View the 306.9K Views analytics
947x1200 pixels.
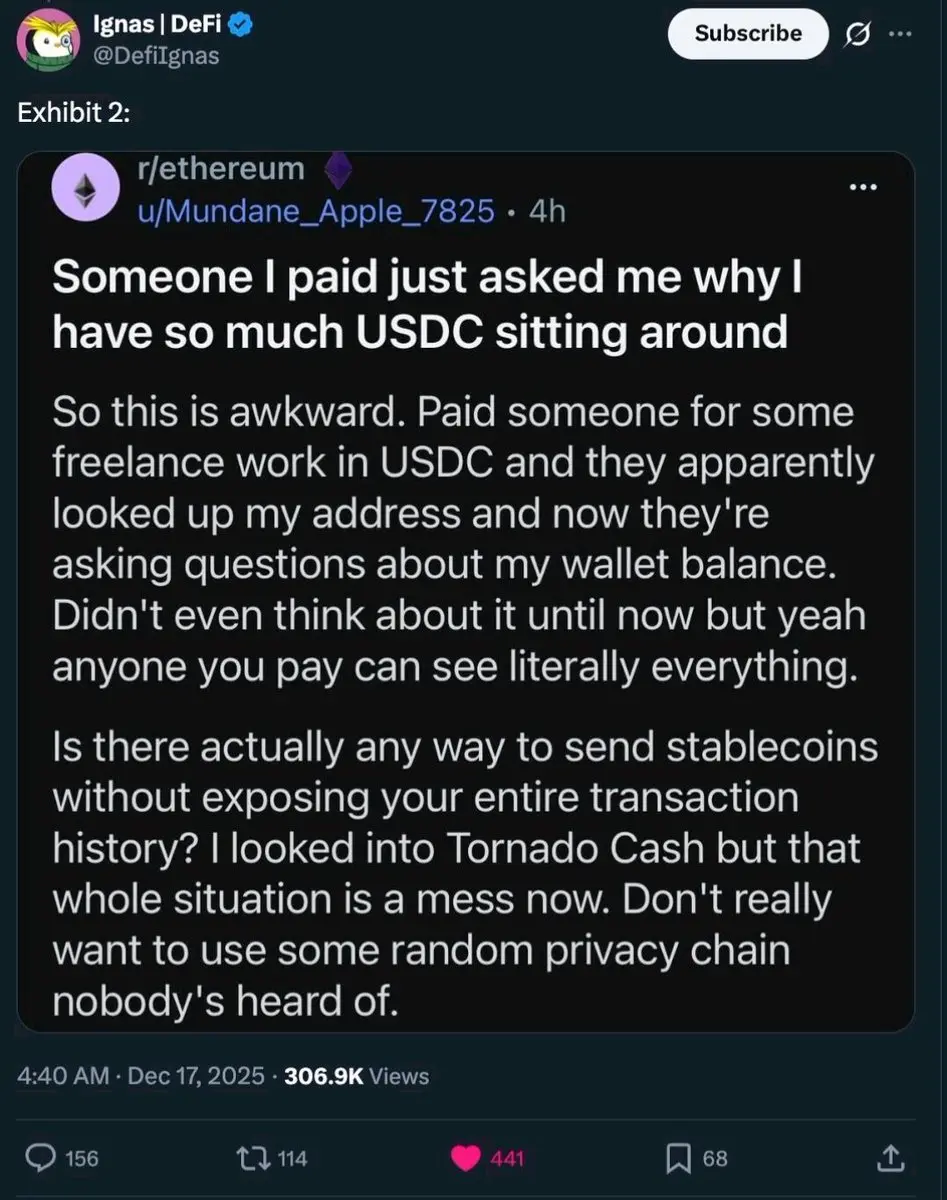point(357,1076)
